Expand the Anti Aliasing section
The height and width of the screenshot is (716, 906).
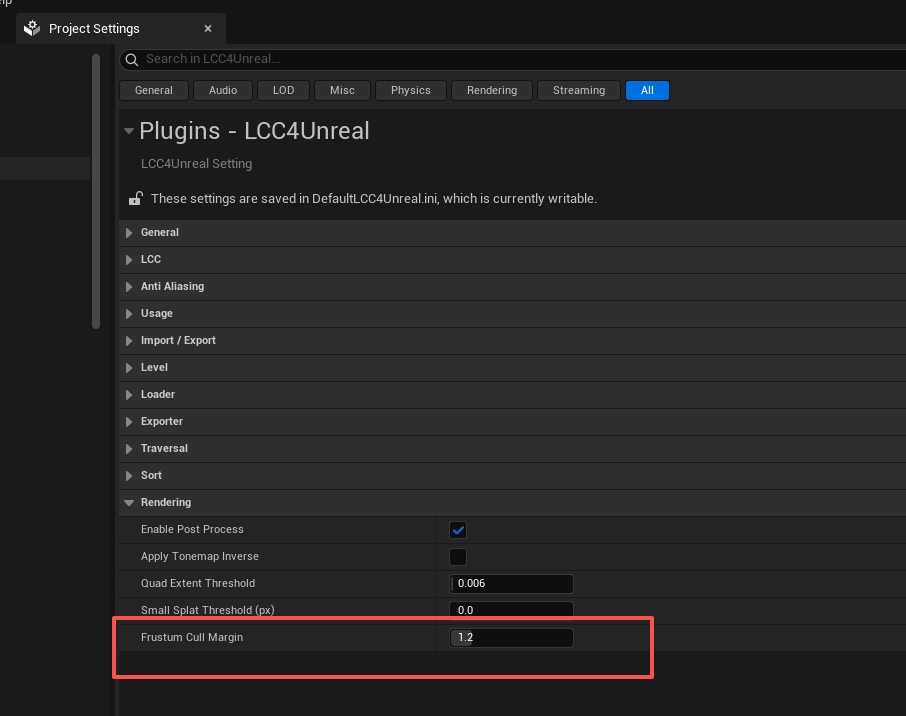(x=129, y=287)
